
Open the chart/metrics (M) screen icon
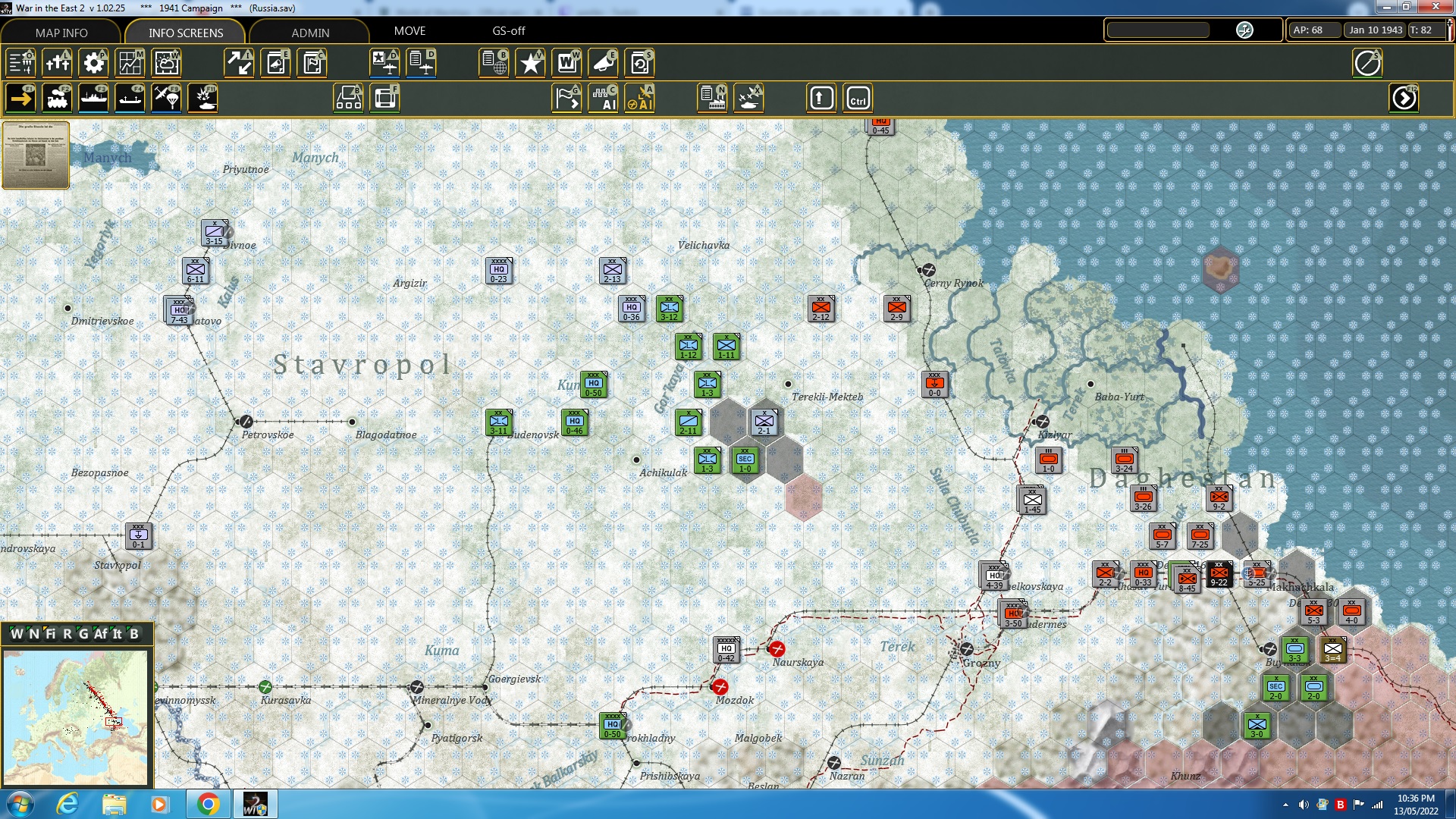[130, 63]
